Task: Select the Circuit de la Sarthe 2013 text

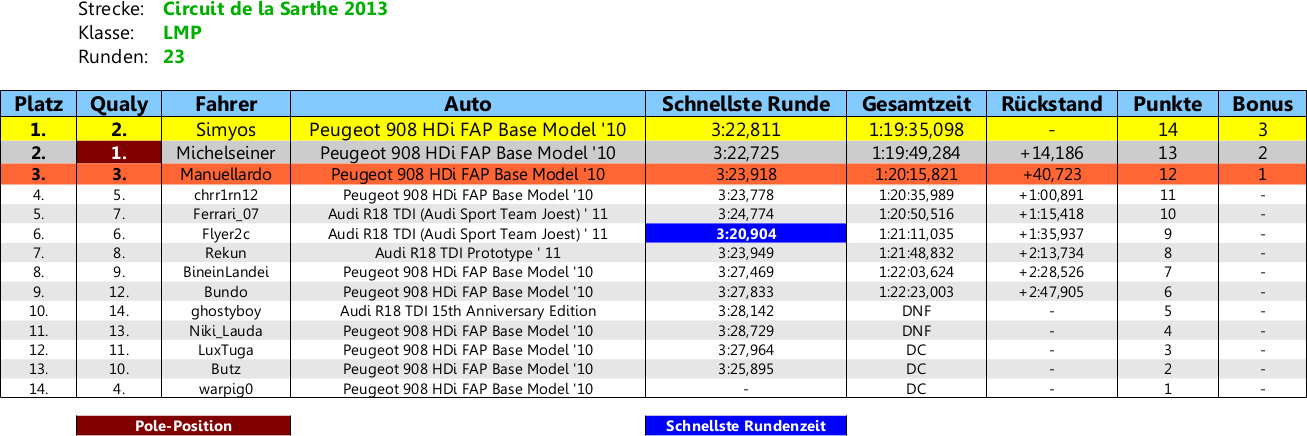Action: pyautogui.click(x=275, y=10)
